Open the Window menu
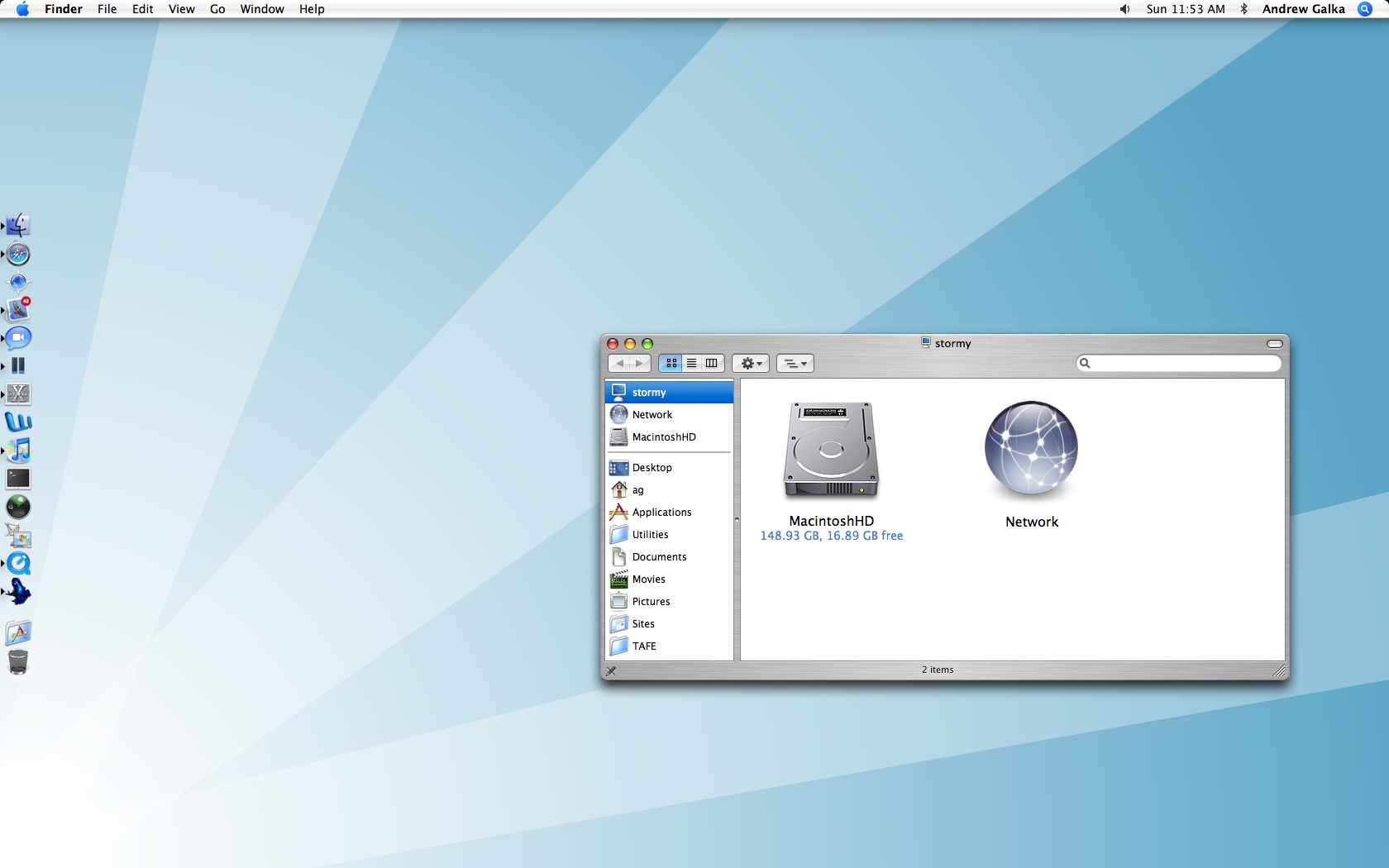Image resolution: width=1389 pixels, height=868 pixels. tap(262, 9)
